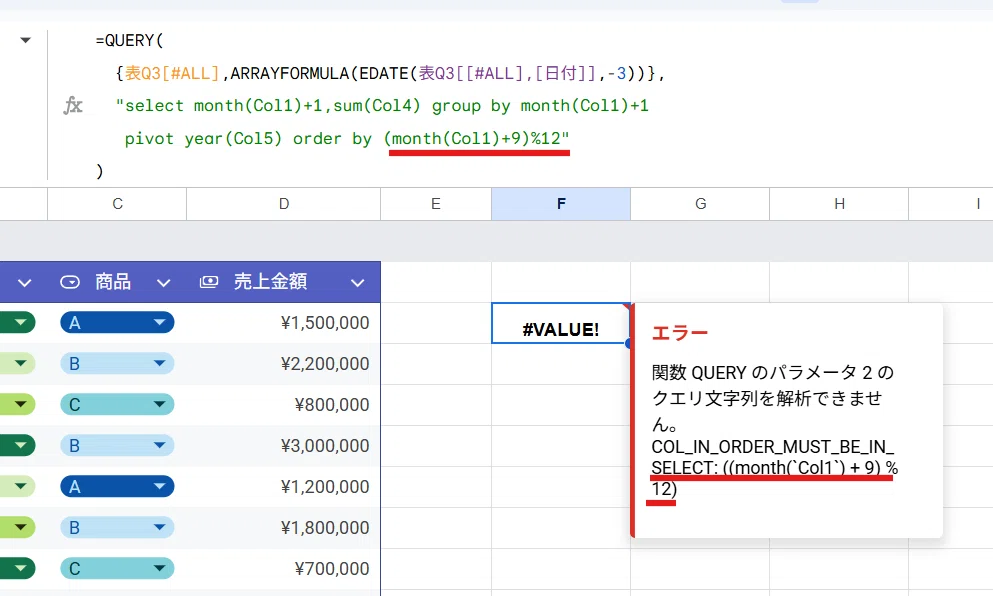Image resolution: width=993 pixels, height=596 pixels.
Task: Open green chip dropdown in ¥2,200,000 row
Action: click(18, 364)
